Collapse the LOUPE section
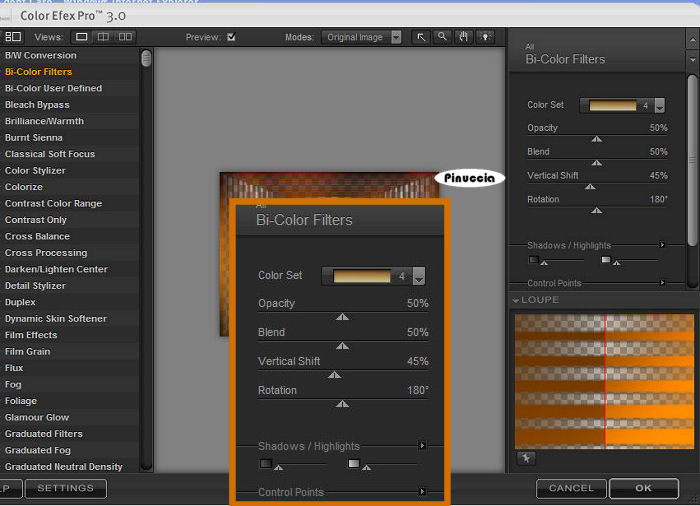 pyautogui.click(x=516, y=301)
